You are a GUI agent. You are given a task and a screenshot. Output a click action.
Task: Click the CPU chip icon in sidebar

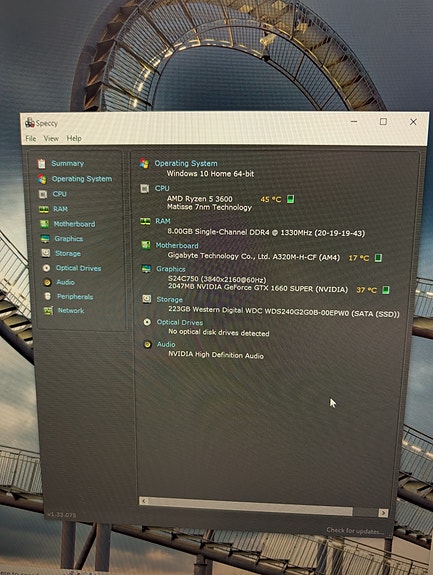(x=43, y=194)
